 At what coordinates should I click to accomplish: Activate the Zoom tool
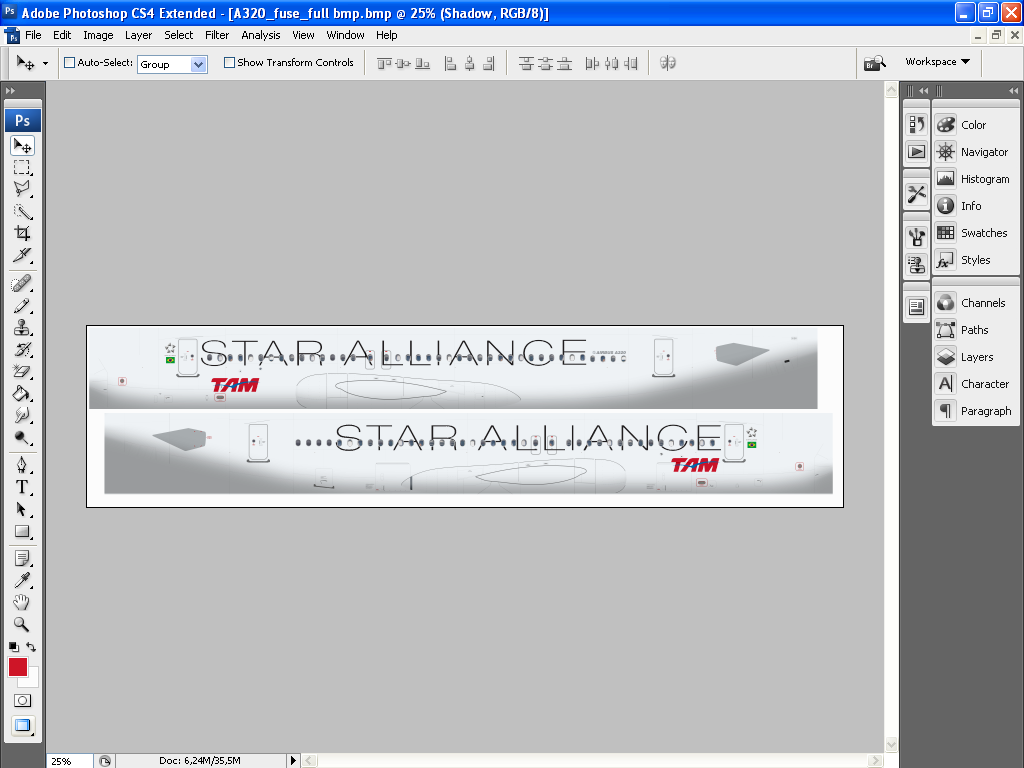tap(22, 624)
